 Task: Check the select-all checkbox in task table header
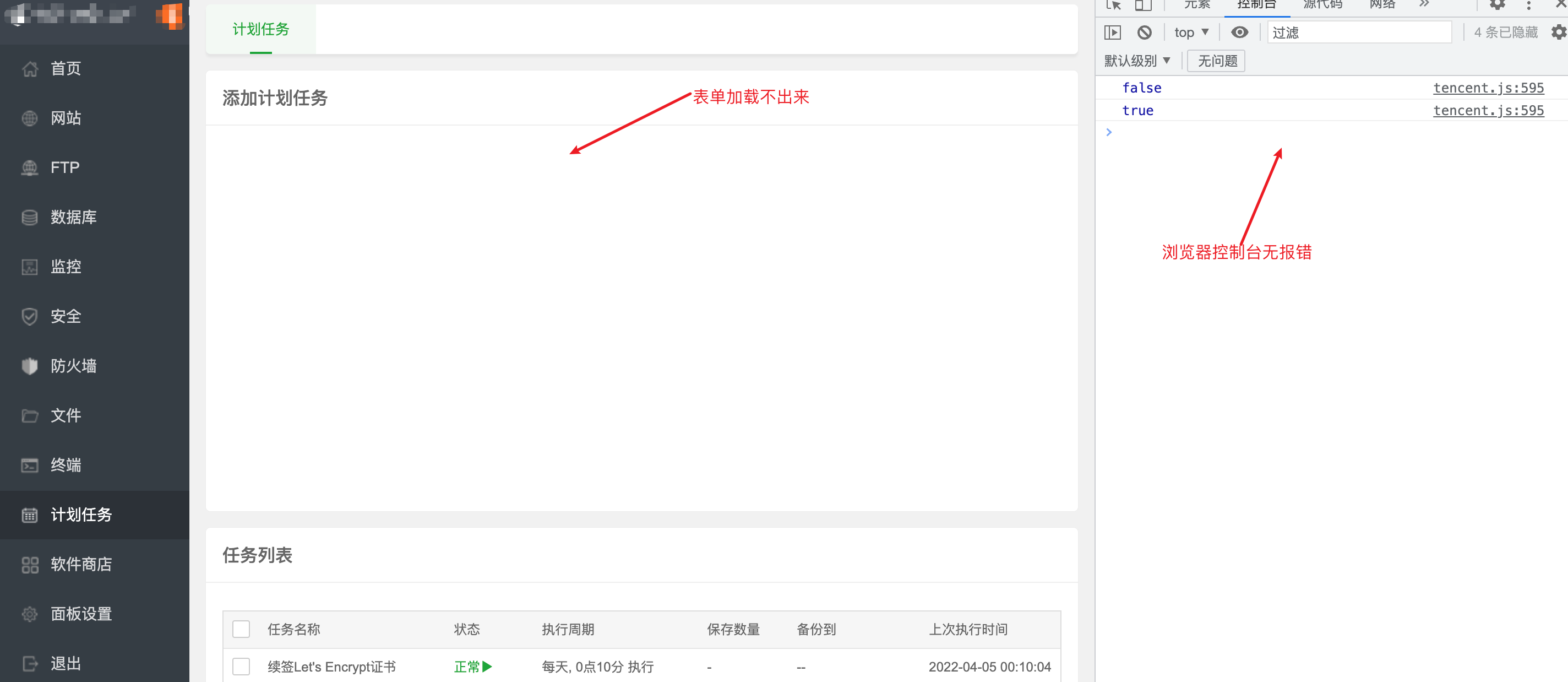241,629
